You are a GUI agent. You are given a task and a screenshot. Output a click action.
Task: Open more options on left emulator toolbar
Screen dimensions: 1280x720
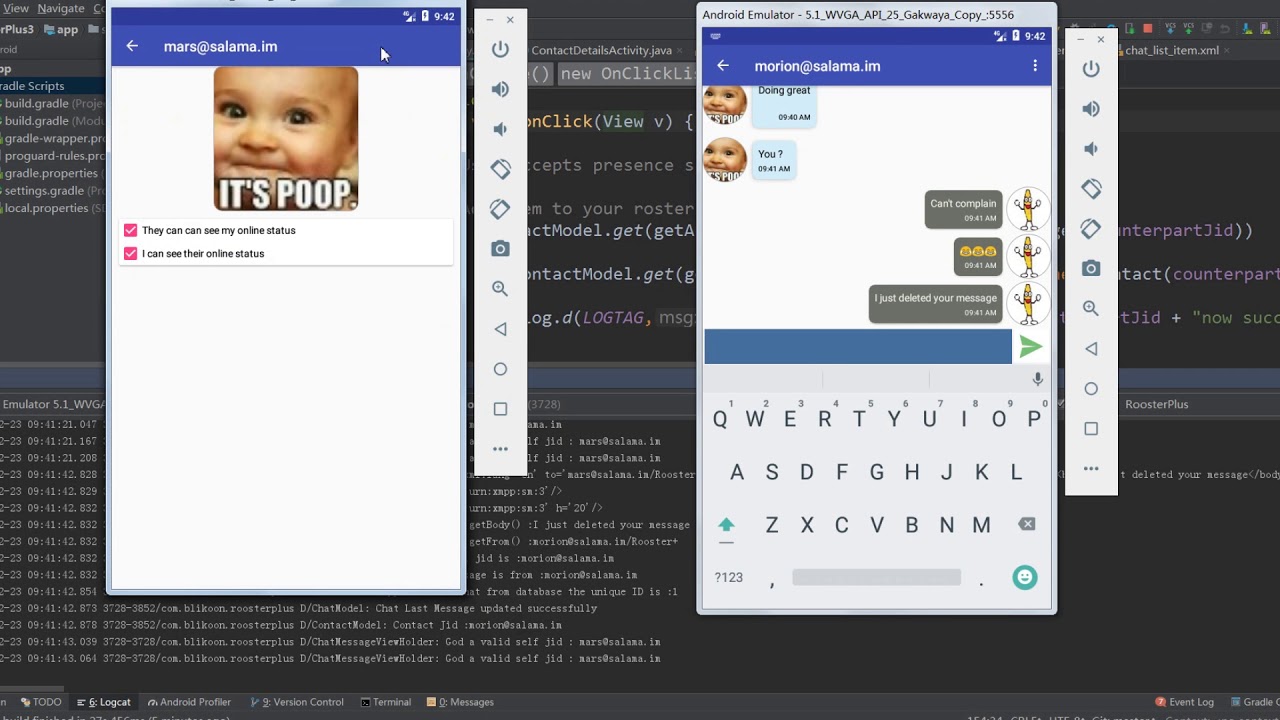(x=500, y=449)
